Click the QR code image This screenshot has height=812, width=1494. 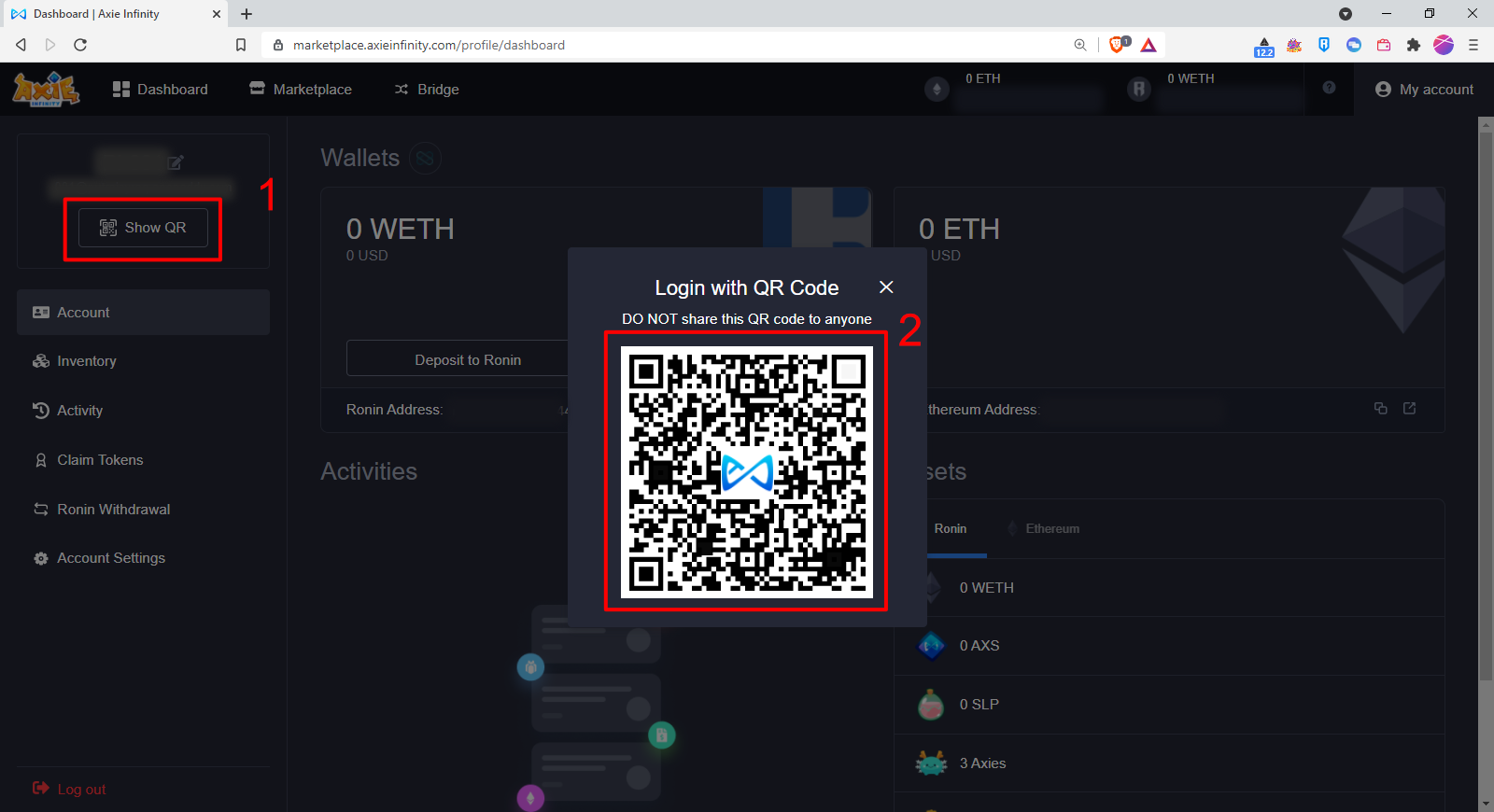click(747, 472)
